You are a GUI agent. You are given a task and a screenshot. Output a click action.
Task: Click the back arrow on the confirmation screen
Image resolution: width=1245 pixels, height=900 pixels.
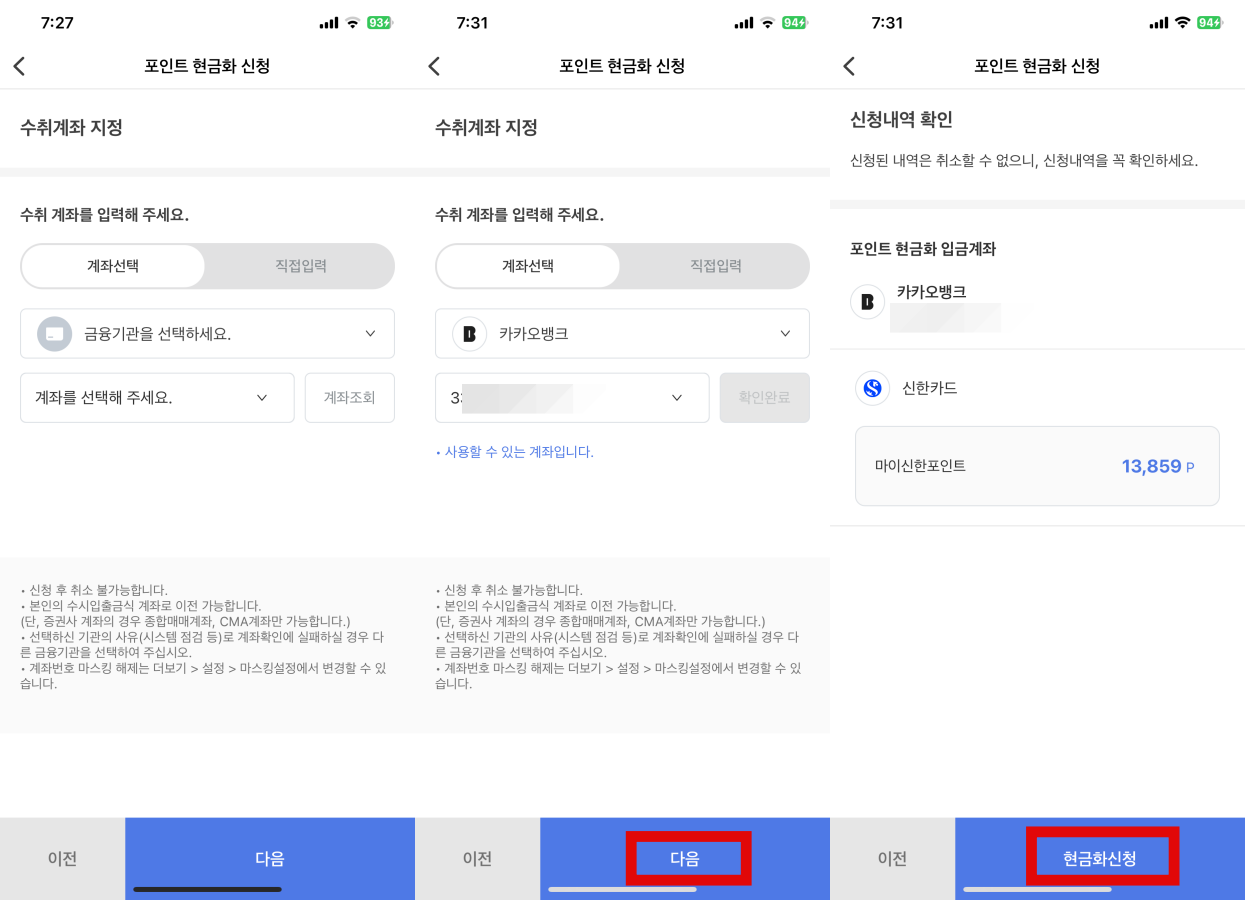tap(850, 65)
